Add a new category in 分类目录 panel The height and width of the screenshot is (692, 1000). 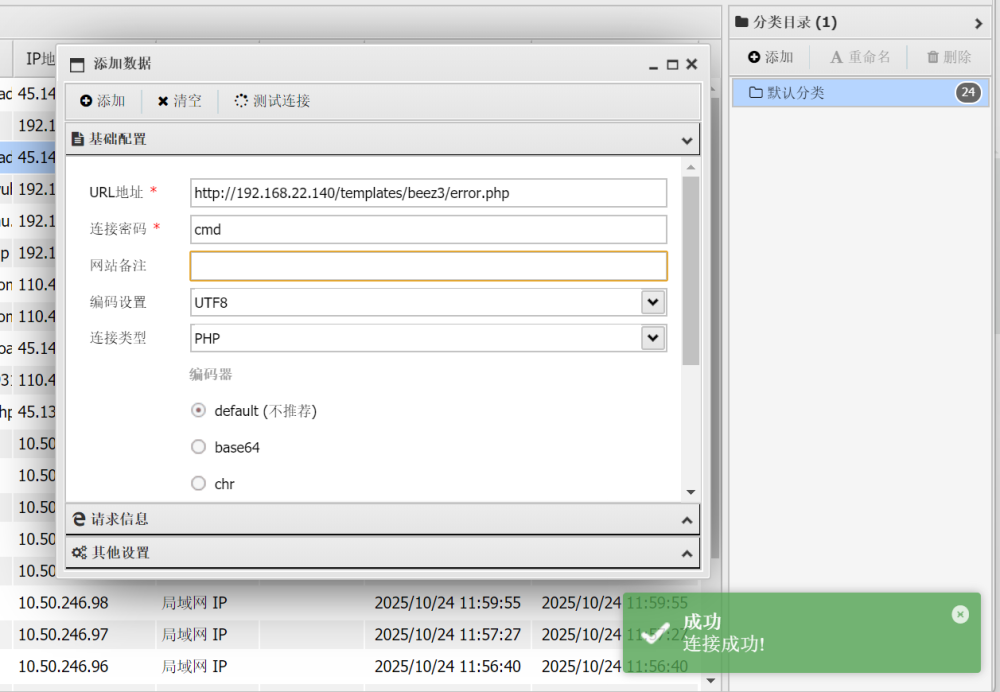click(770, 57)
